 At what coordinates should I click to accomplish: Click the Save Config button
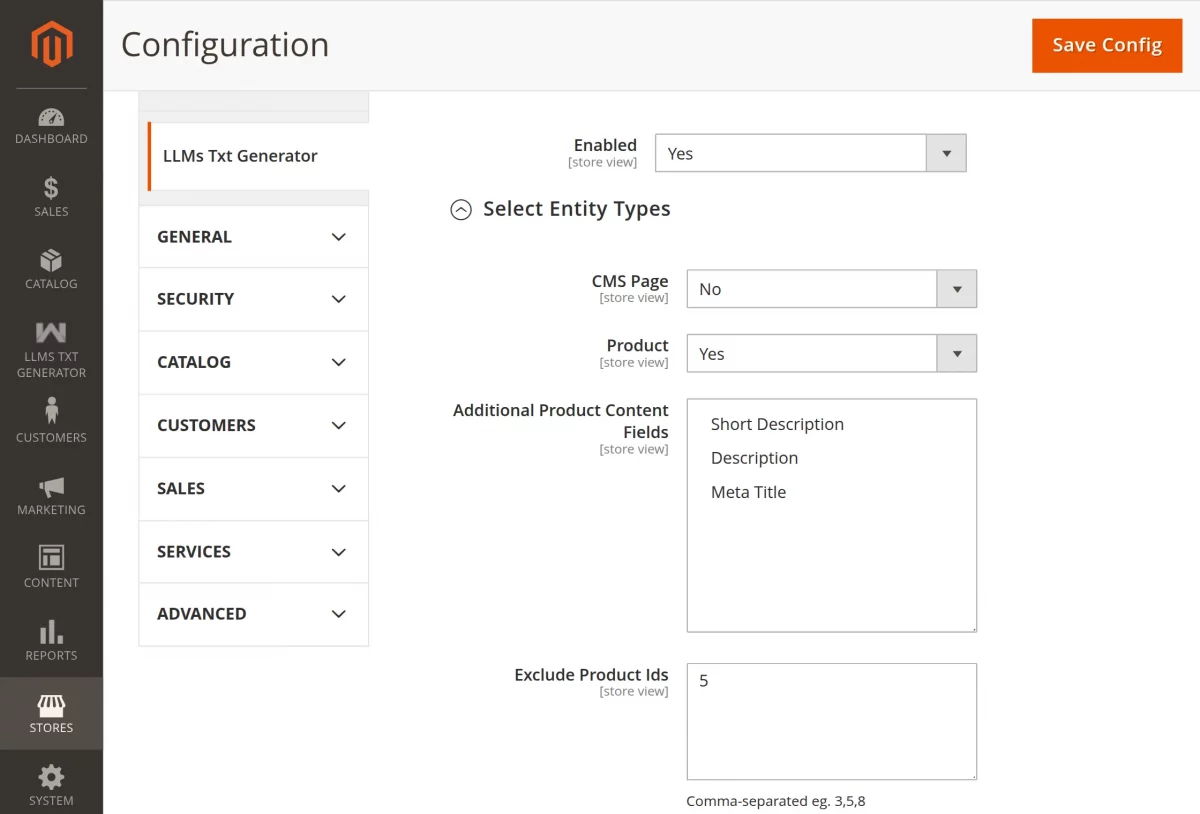click(1107, 46)
